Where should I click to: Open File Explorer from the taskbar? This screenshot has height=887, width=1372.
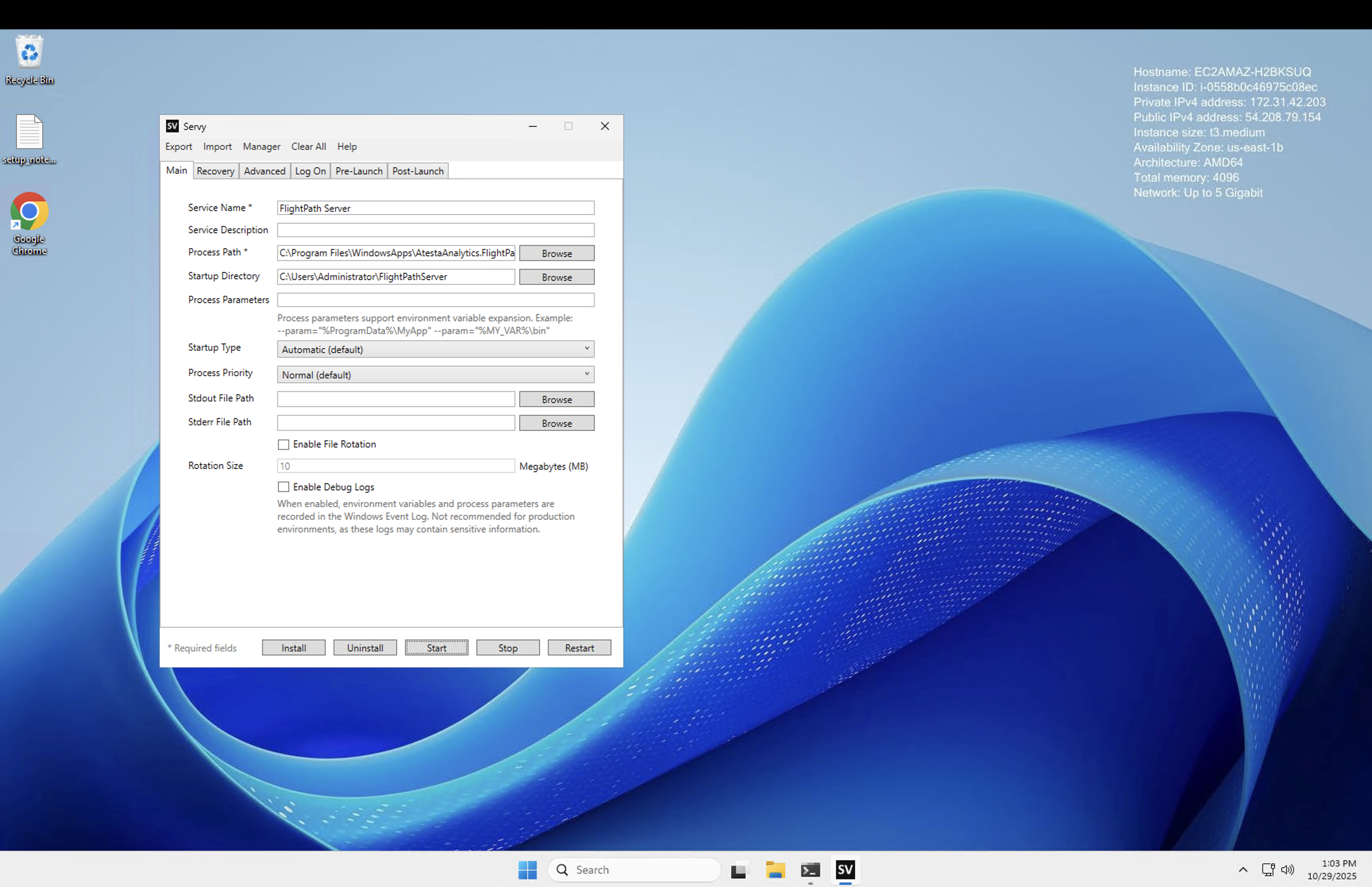pyautogui.click(x=775, y=869)
